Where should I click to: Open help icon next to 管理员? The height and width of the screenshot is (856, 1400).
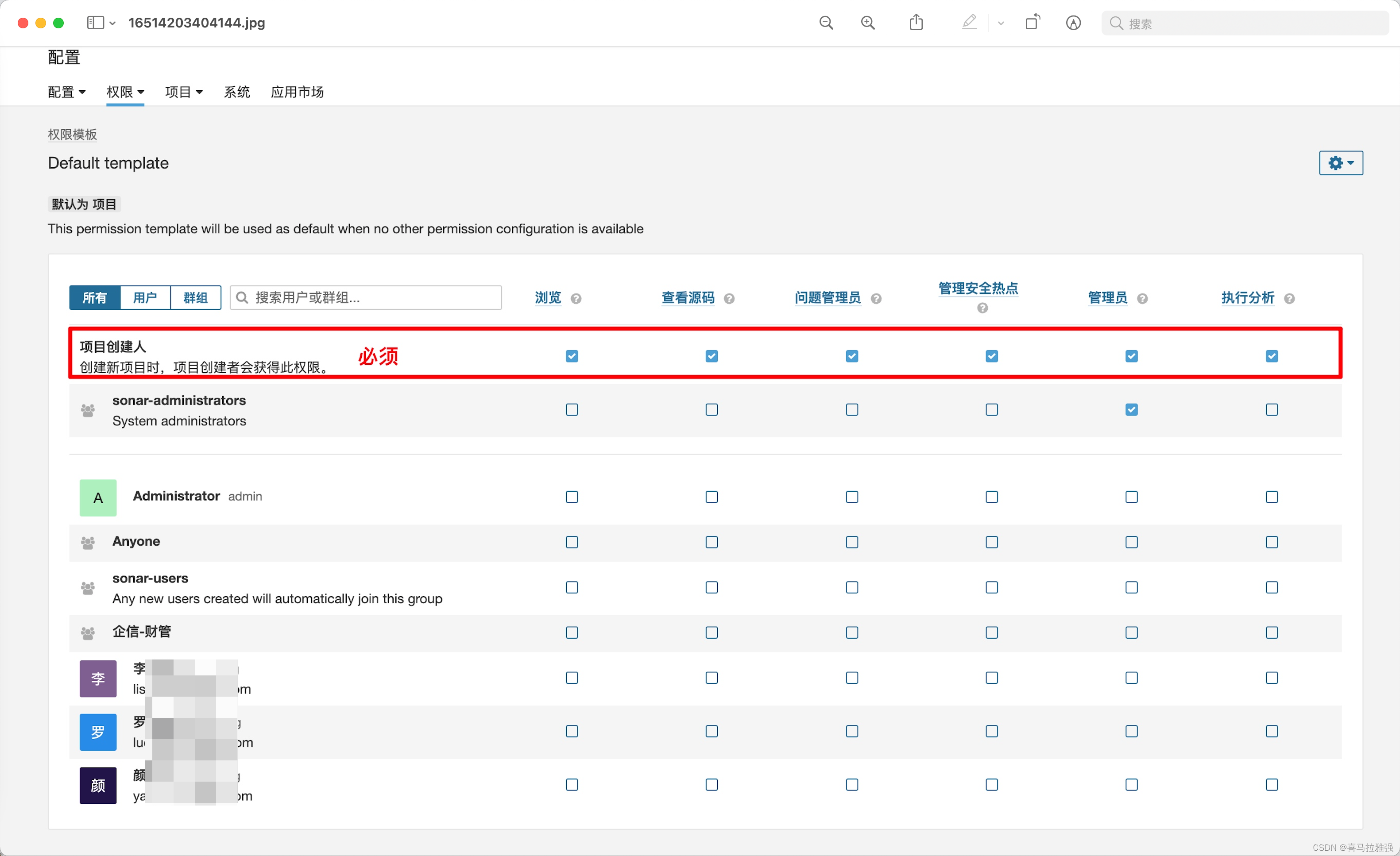click(1143, 299)
